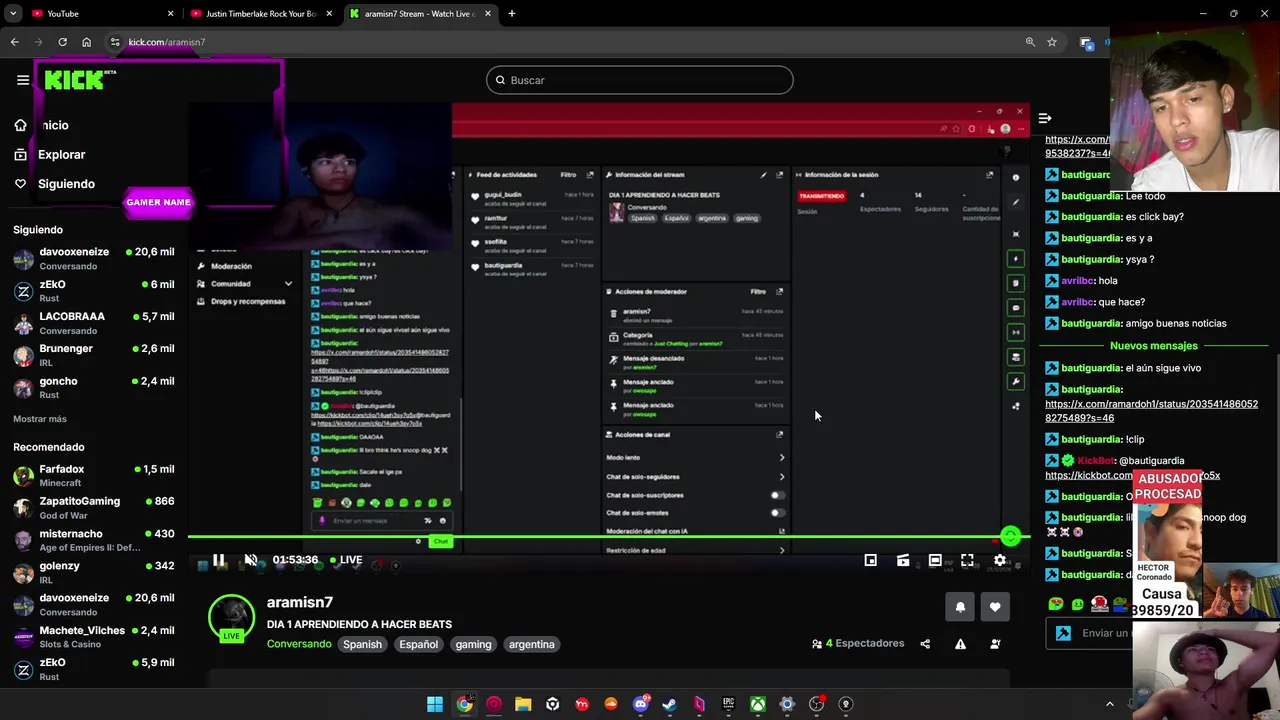Reload the page in Chrome
This screenshot has height=720, width=1280.
click(62, 42)
